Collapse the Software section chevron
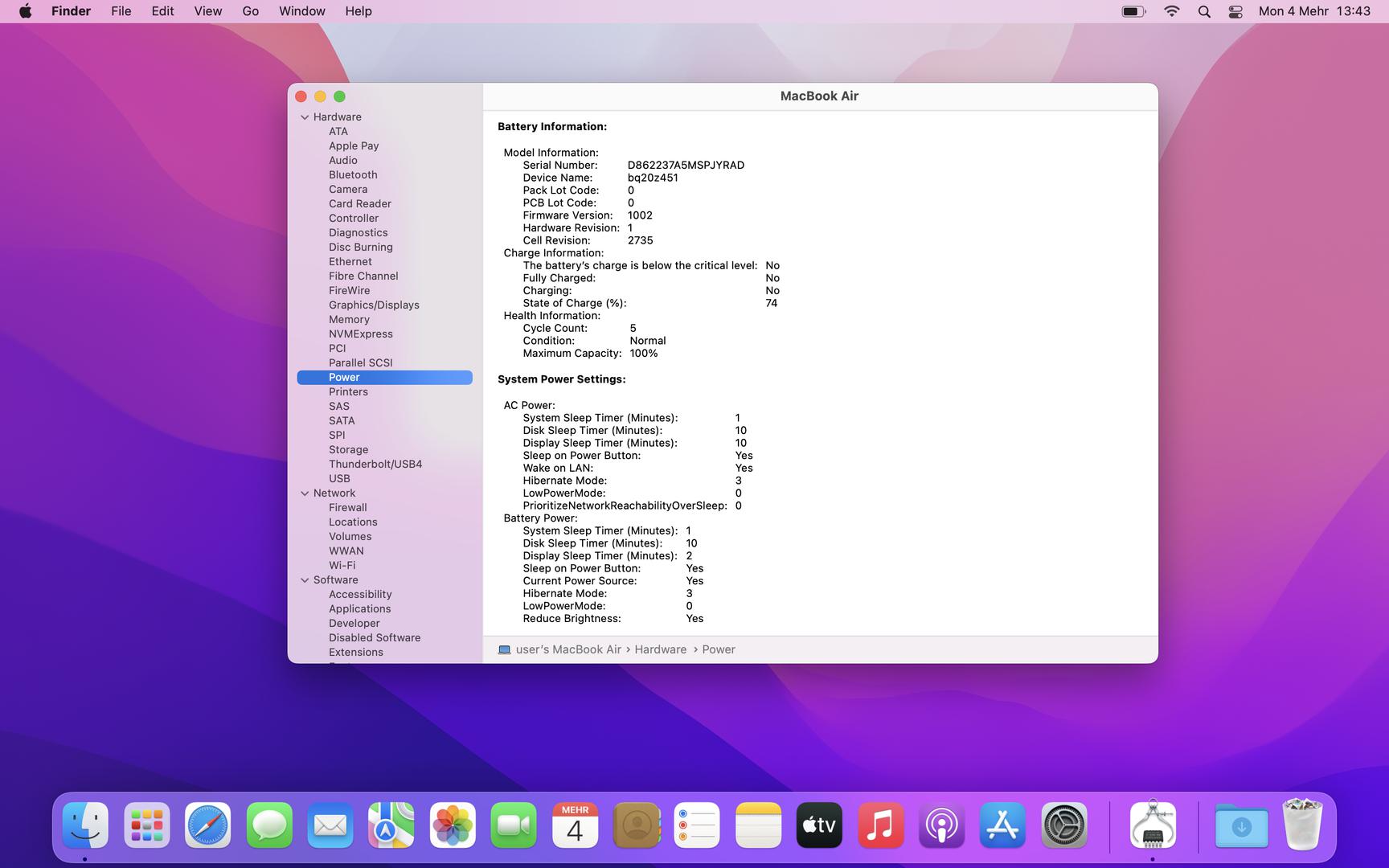Viewport: 1389px width, 868px height. coord(305,580)
